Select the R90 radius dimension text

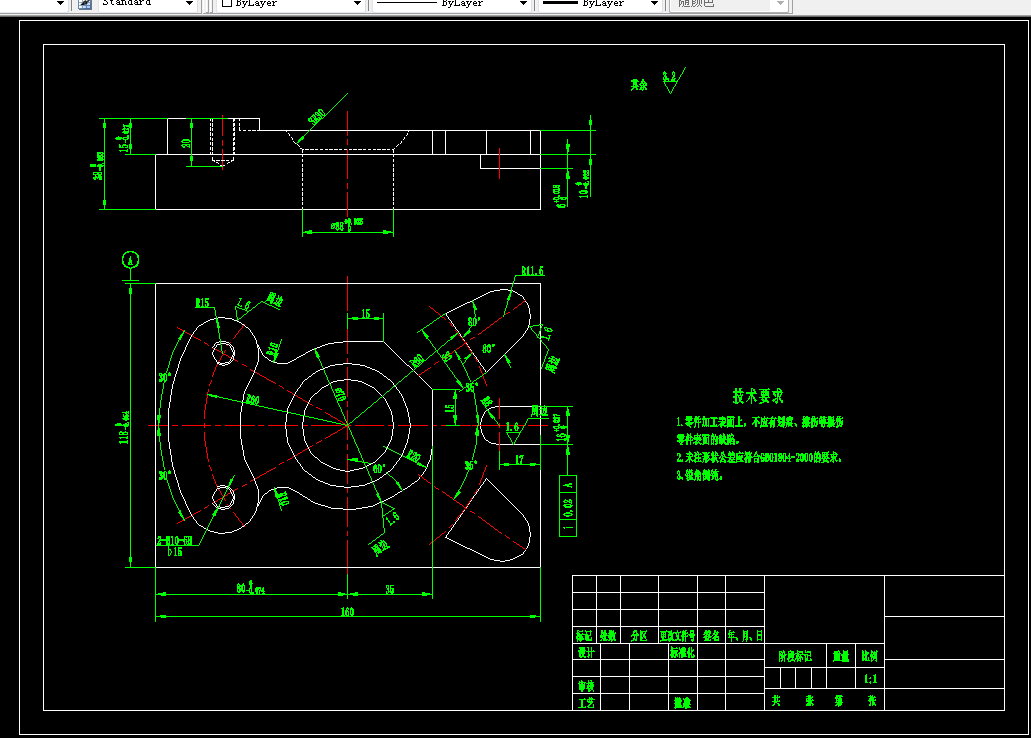(417, 361)
